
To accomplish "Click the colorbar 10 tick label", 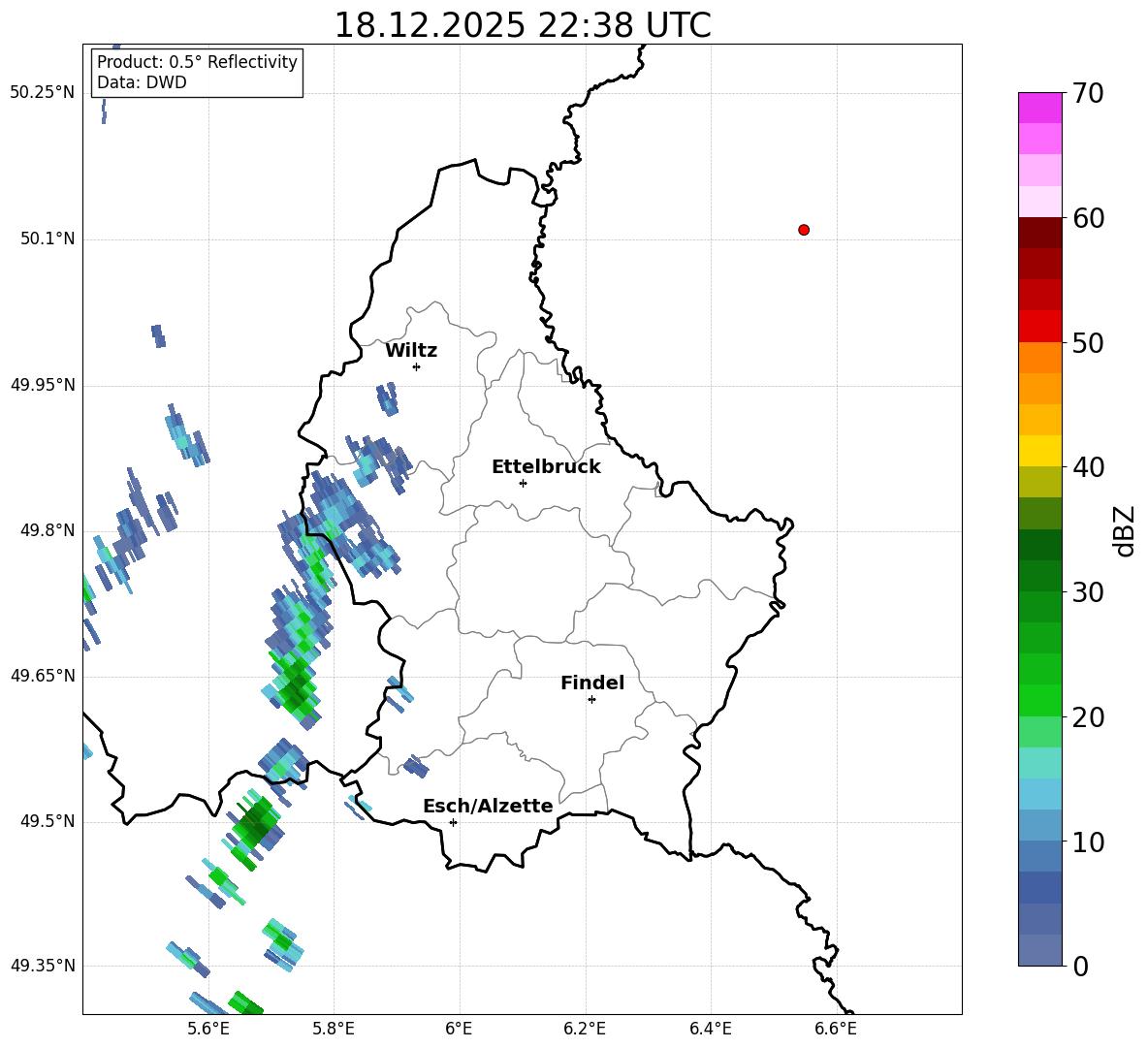I will pyautogui.click(x=1088, y=842).
